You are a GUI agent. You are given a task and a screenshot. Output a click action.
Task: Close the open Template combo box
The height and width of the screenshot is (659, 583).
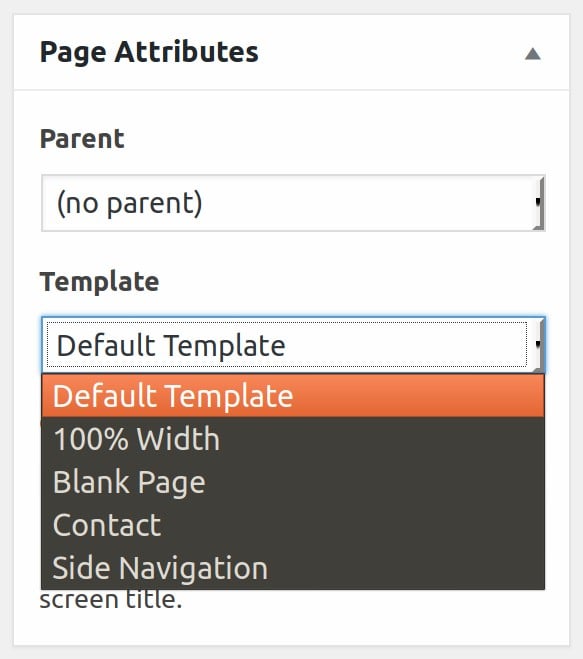[x=293, y=345]
